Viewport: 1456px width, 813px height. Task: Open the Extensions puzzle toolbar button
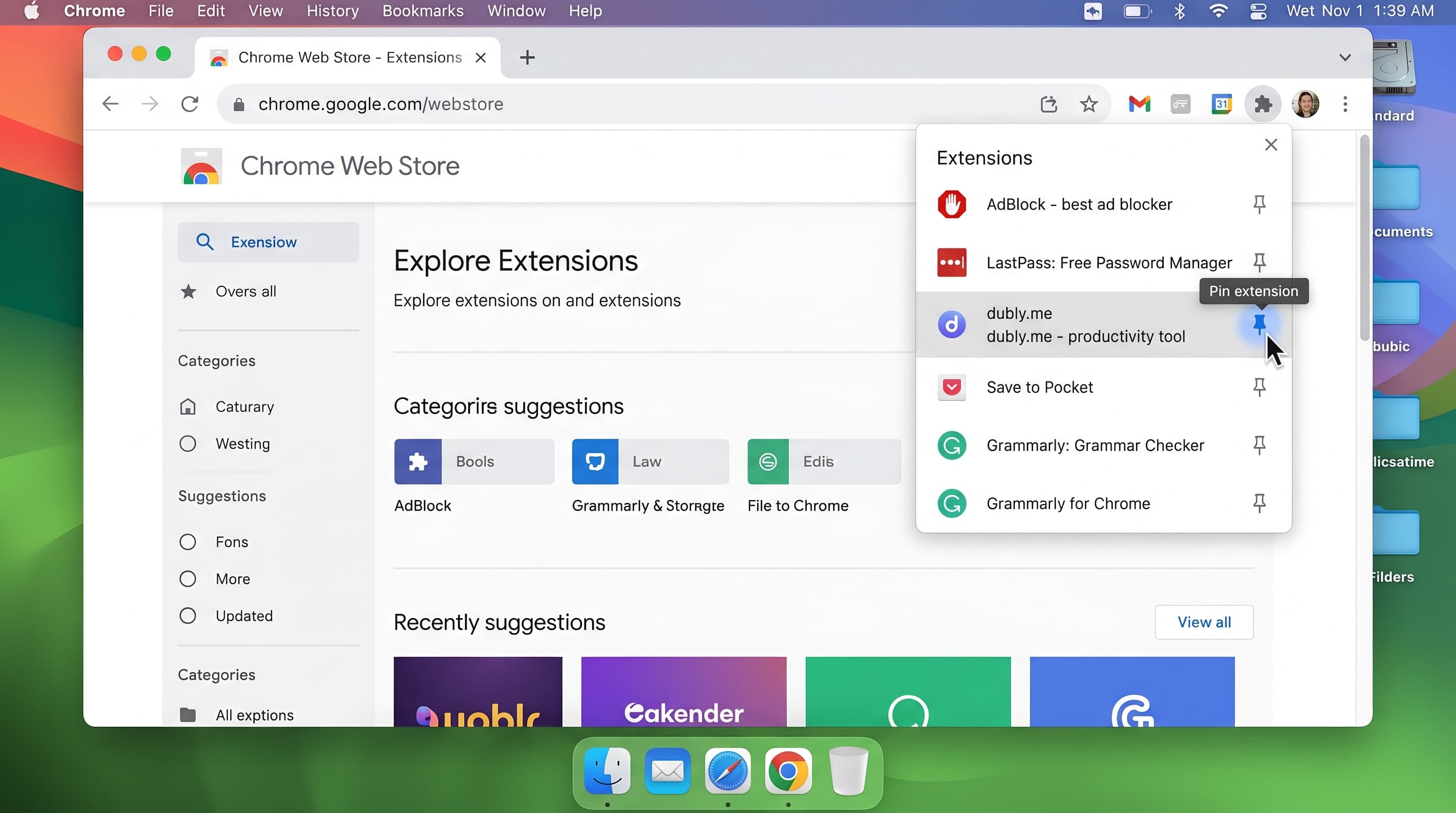tap(1263, 104)
